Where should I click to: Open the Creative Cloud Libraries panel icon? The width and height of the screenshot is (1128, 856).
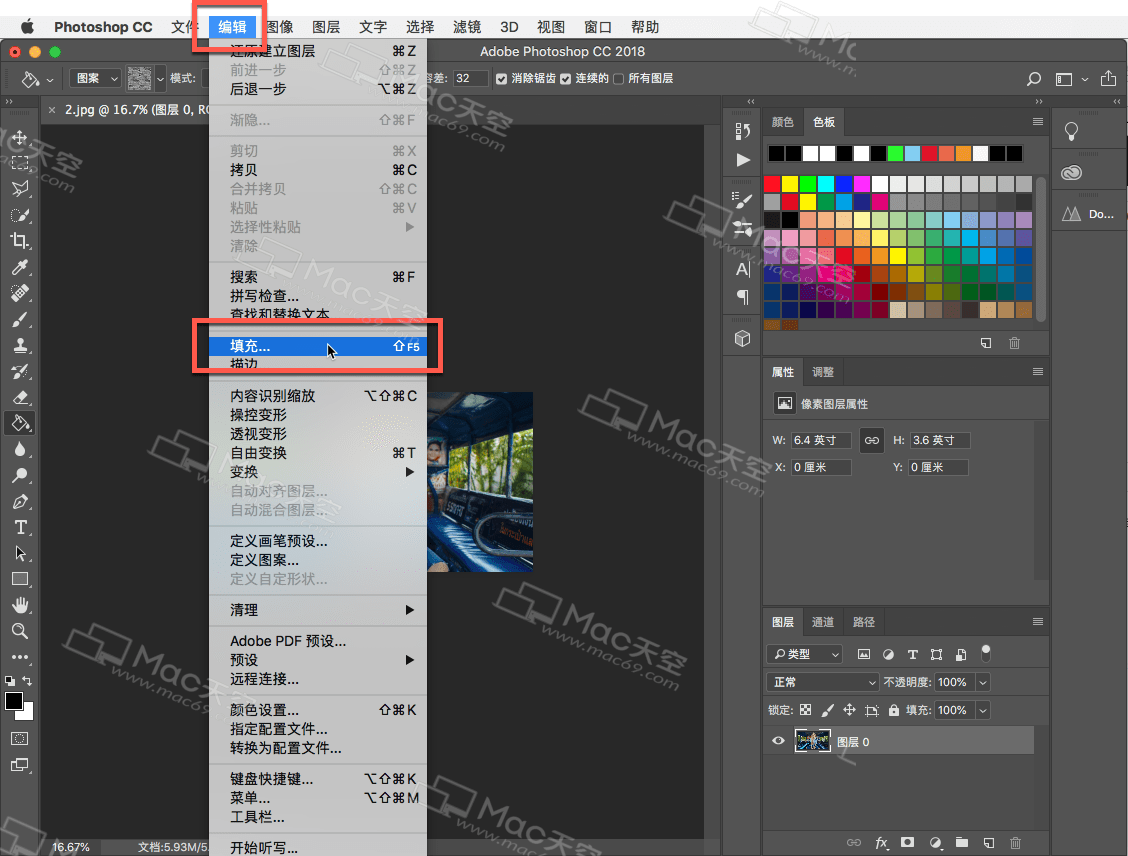[1071, 173]
